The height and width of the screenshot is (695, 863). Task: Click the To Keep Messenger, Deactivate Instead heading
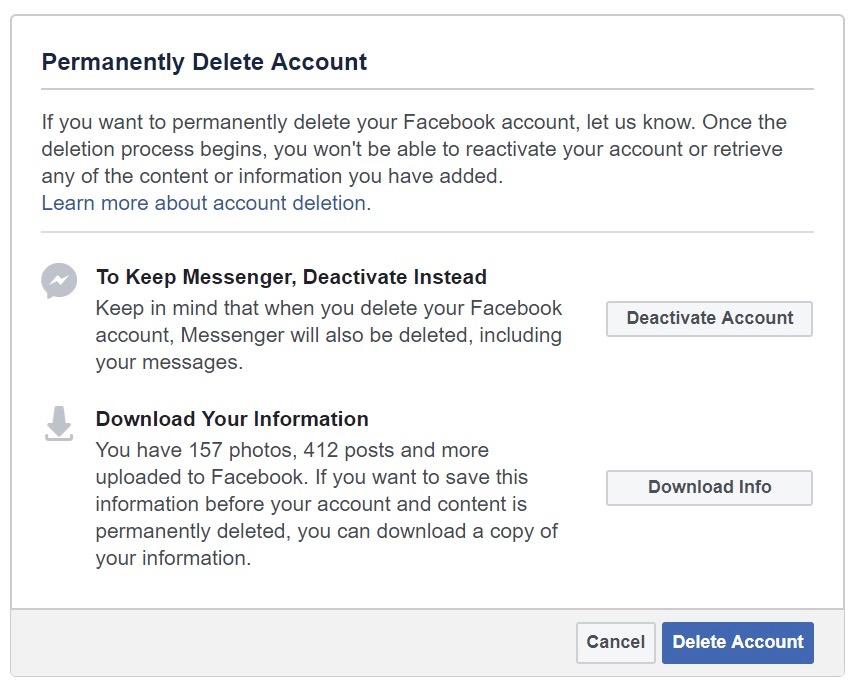tap(291, 277)
